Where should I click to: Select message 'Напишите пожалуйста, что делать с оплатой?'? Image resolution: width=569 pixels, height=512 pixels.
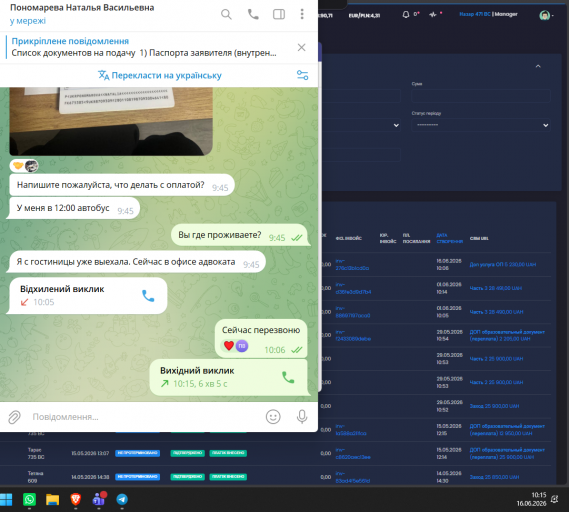122,185
